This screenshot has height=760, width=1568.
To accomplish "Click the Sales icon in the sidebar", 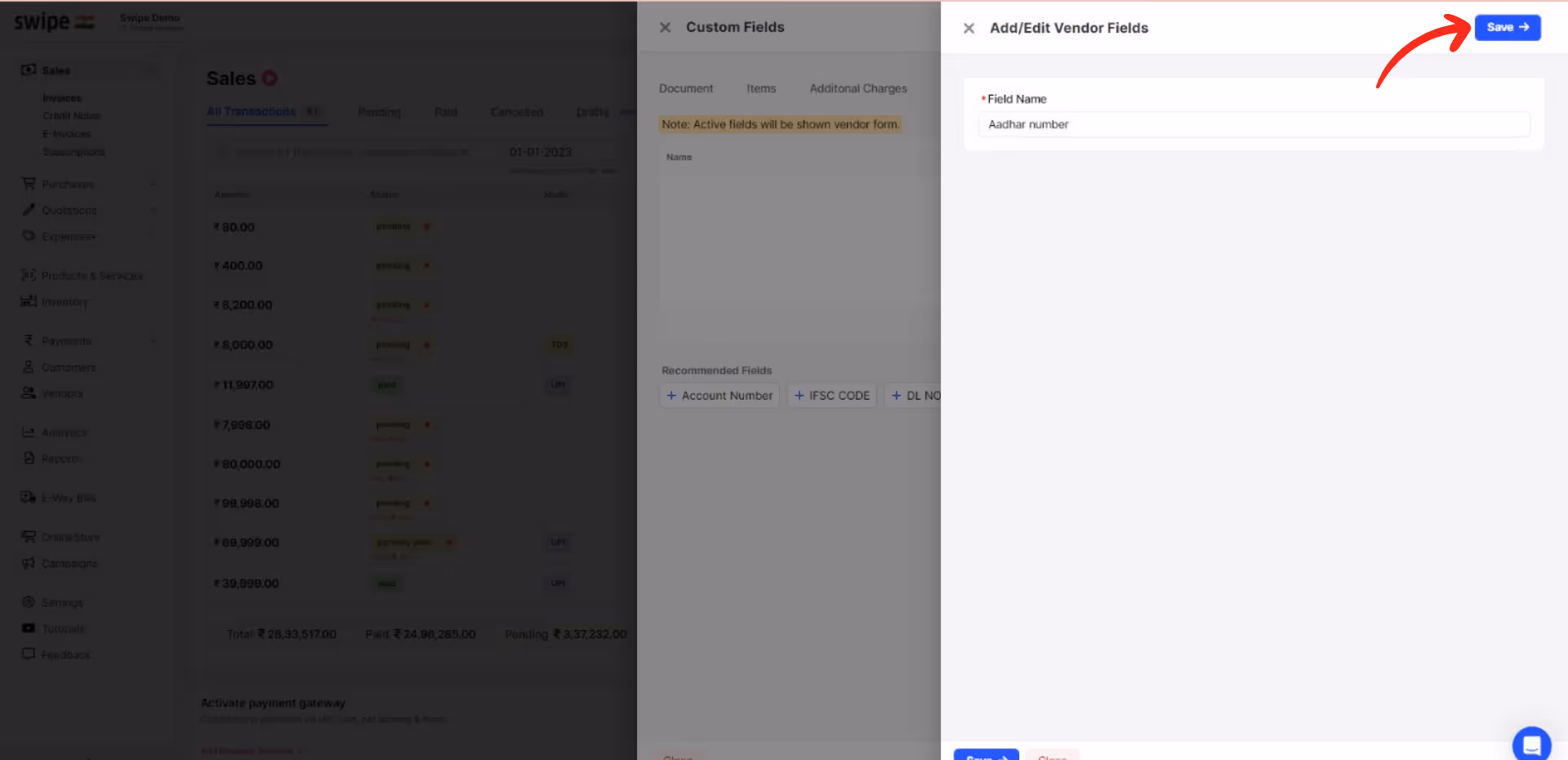I will [29, 70].
